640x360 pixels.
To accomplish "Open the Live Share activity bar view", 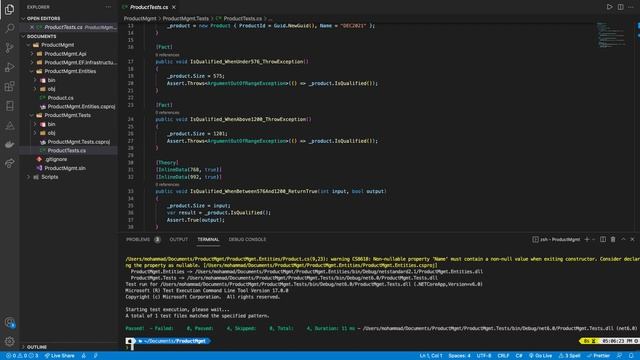I will click(9, 164).
